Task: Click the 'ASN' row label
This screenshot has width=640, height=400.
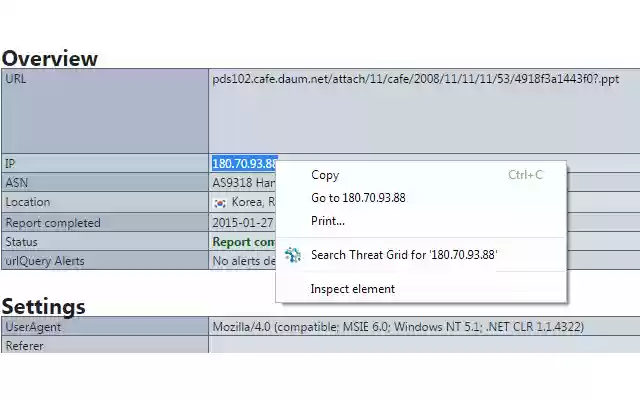Action: point(16,182)
